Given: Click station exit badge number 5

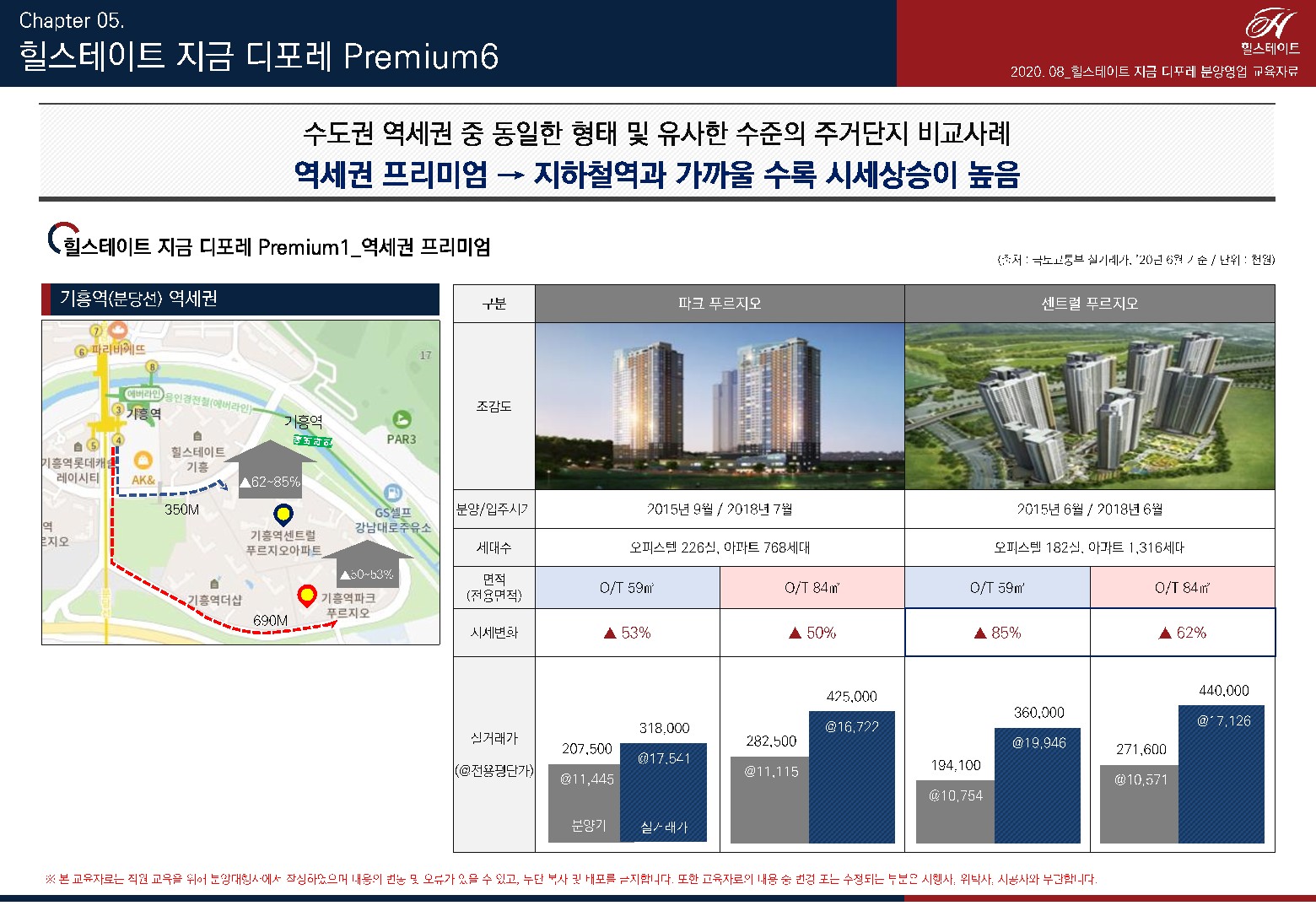Looking at the screenshot, I should tap(94, 445).
